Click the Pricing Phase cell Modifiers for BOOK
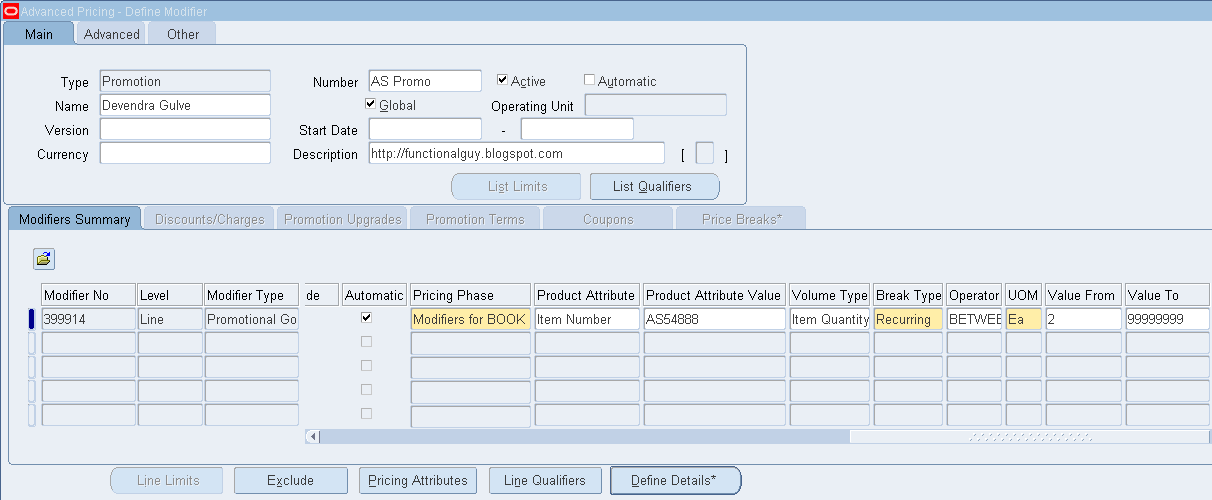Screen dimensions: 1212x500 coord(471,319)
